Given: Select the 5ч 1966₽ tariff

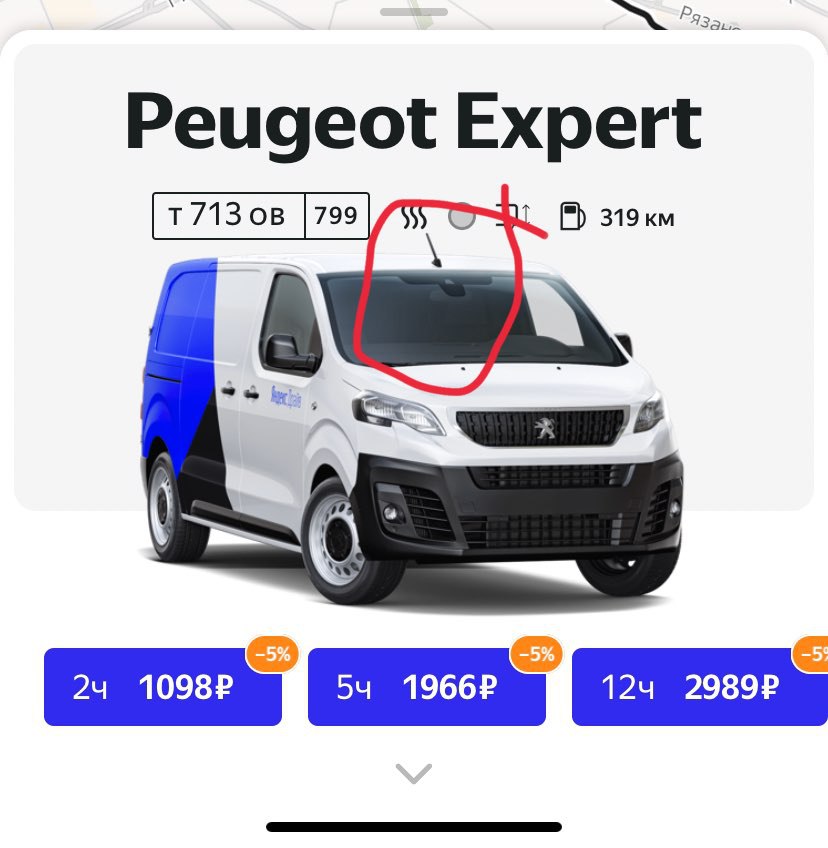Looking at the screenshot, I should coord(427,687).
